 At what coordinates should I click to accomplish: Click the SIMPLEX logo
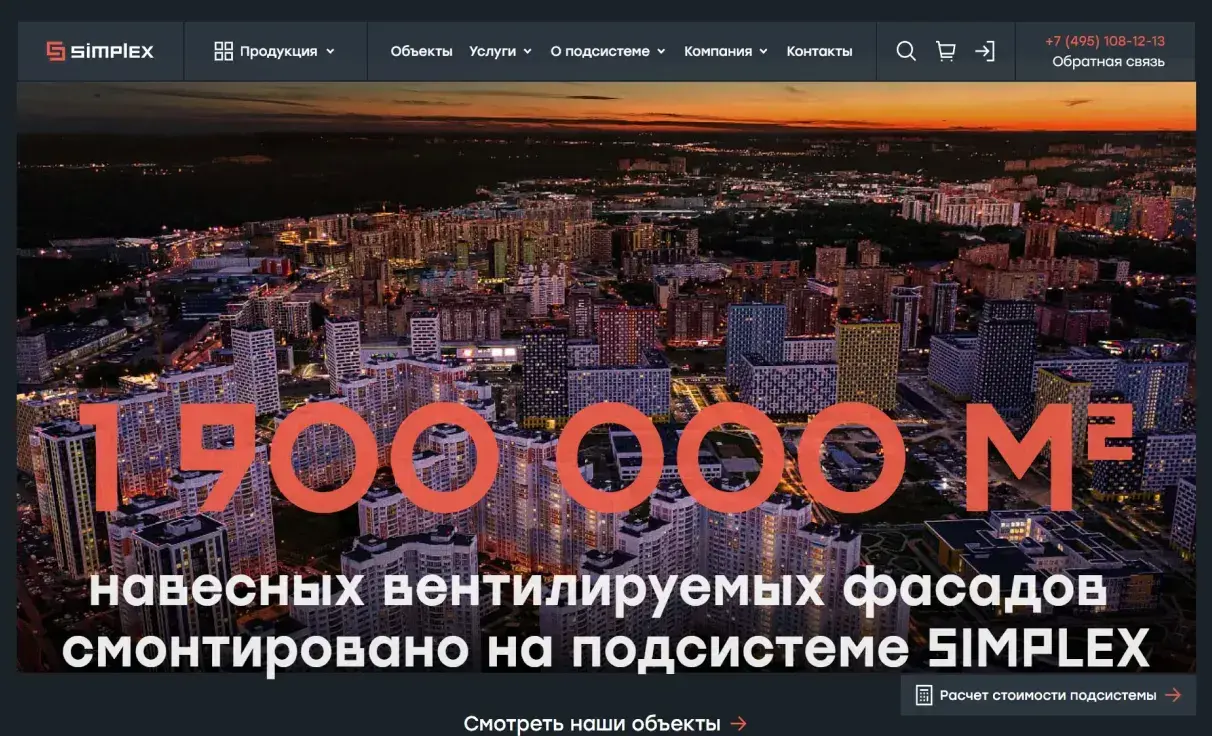pos(100,51)
